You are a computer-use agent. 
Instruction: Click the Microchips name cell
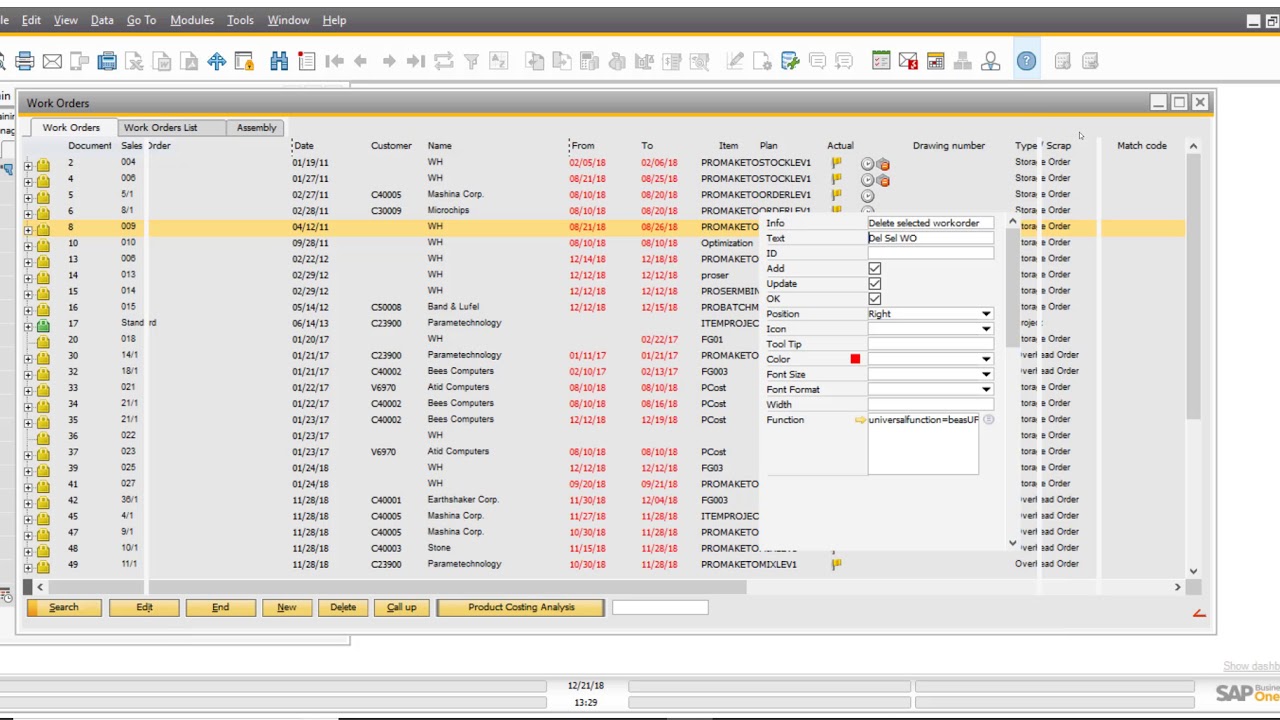coord(448,211)
